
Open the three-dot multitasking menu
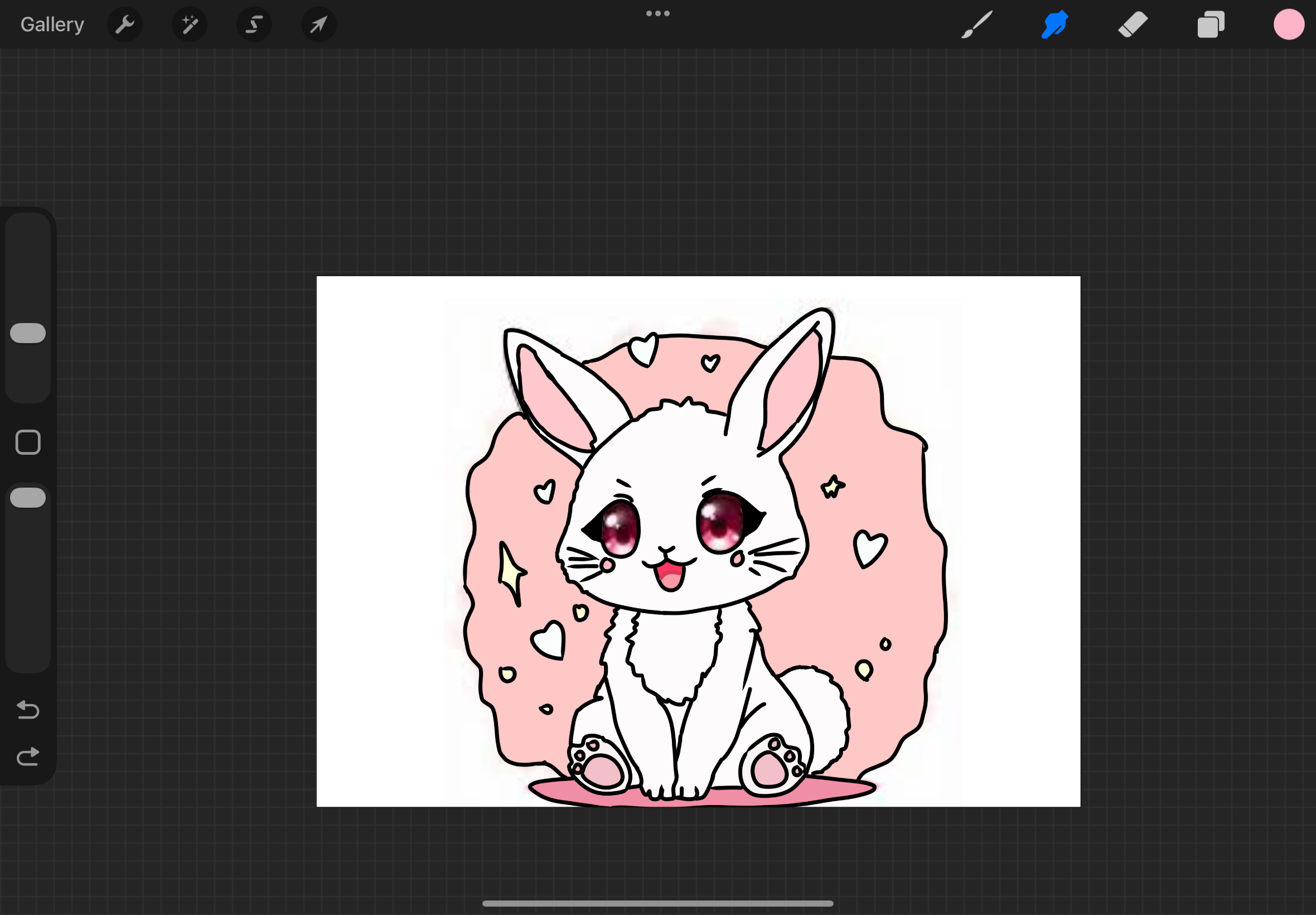point(657,13)
